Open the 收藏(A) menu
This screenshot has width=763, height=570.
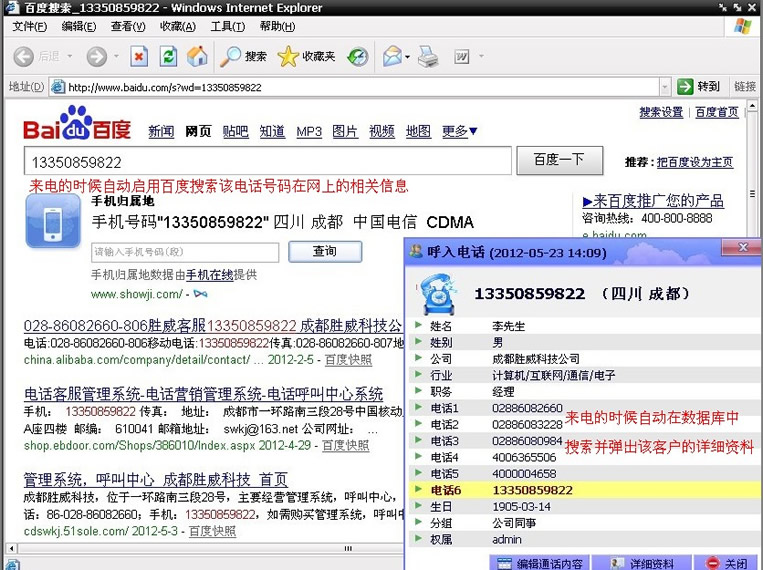178,26
